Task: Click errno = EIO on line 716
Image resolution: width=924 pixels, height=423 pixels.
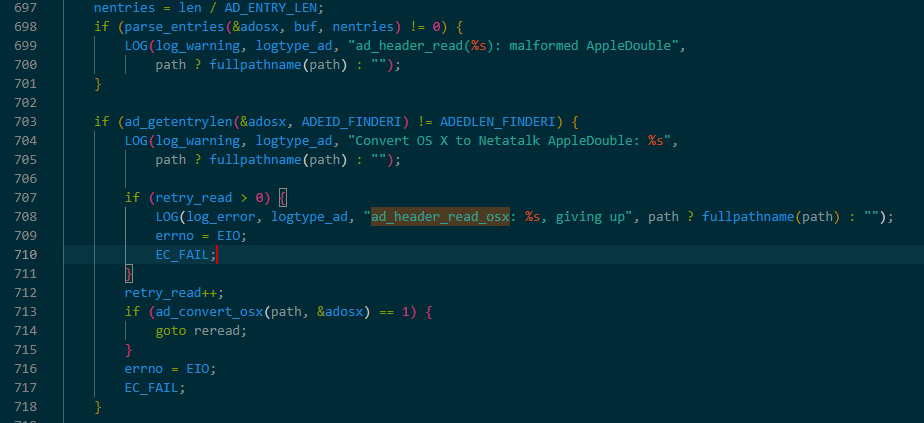Action: pyautogui.click(x=170, y=369)
